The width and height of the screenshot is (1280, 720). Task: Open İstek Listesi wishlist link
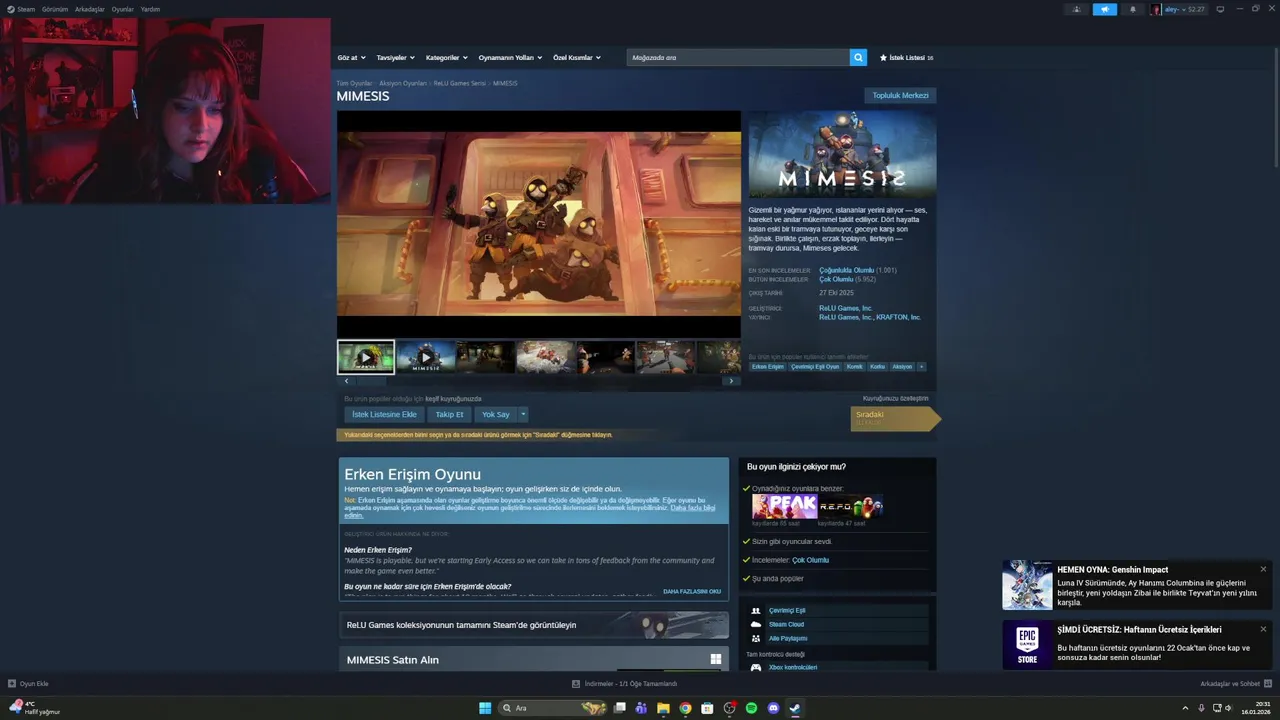906,57
